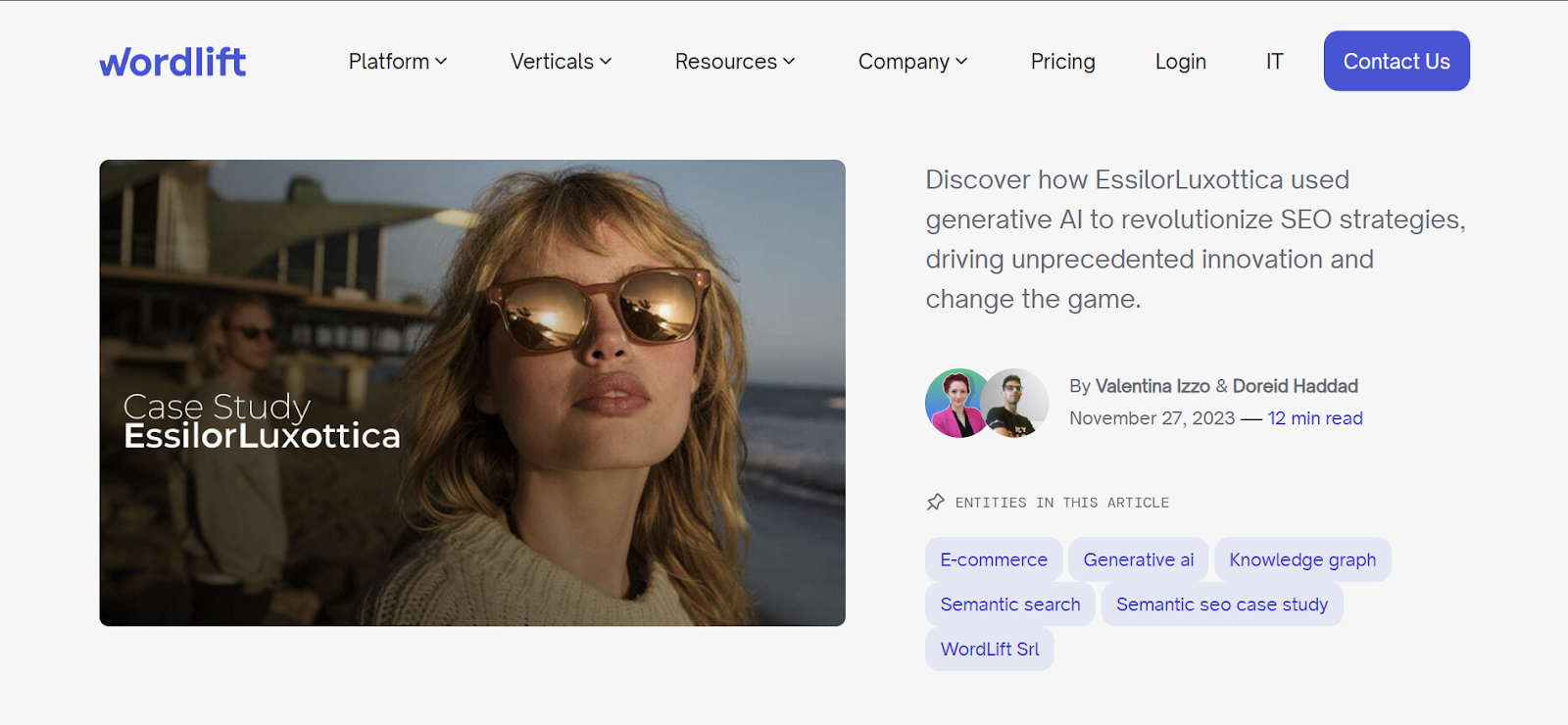1568x725 pixels.
Task: Open the Doreid Haddad author link
Action: click(1296, 386)
